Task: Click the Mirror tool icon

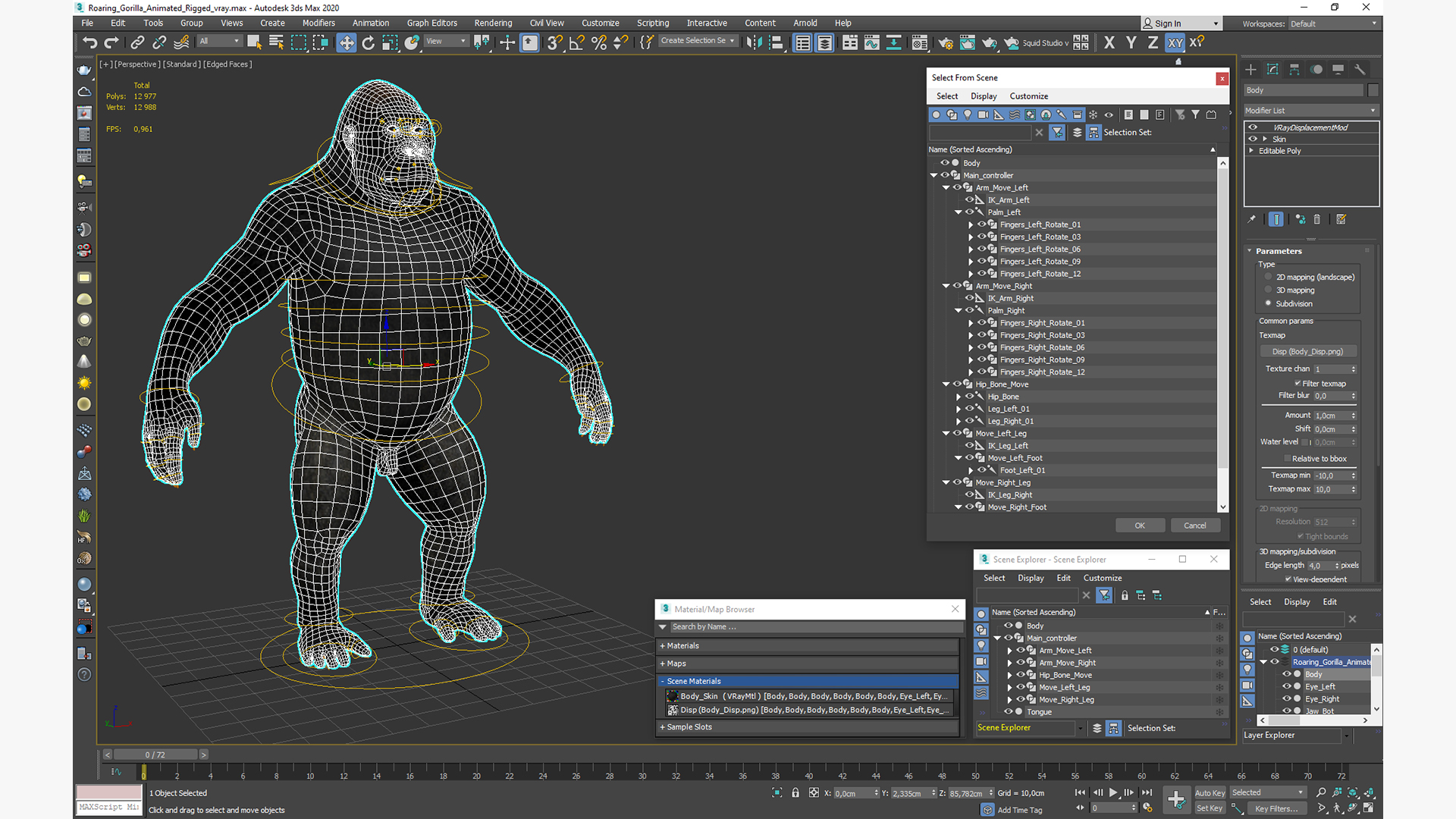Action: [754, 42]
